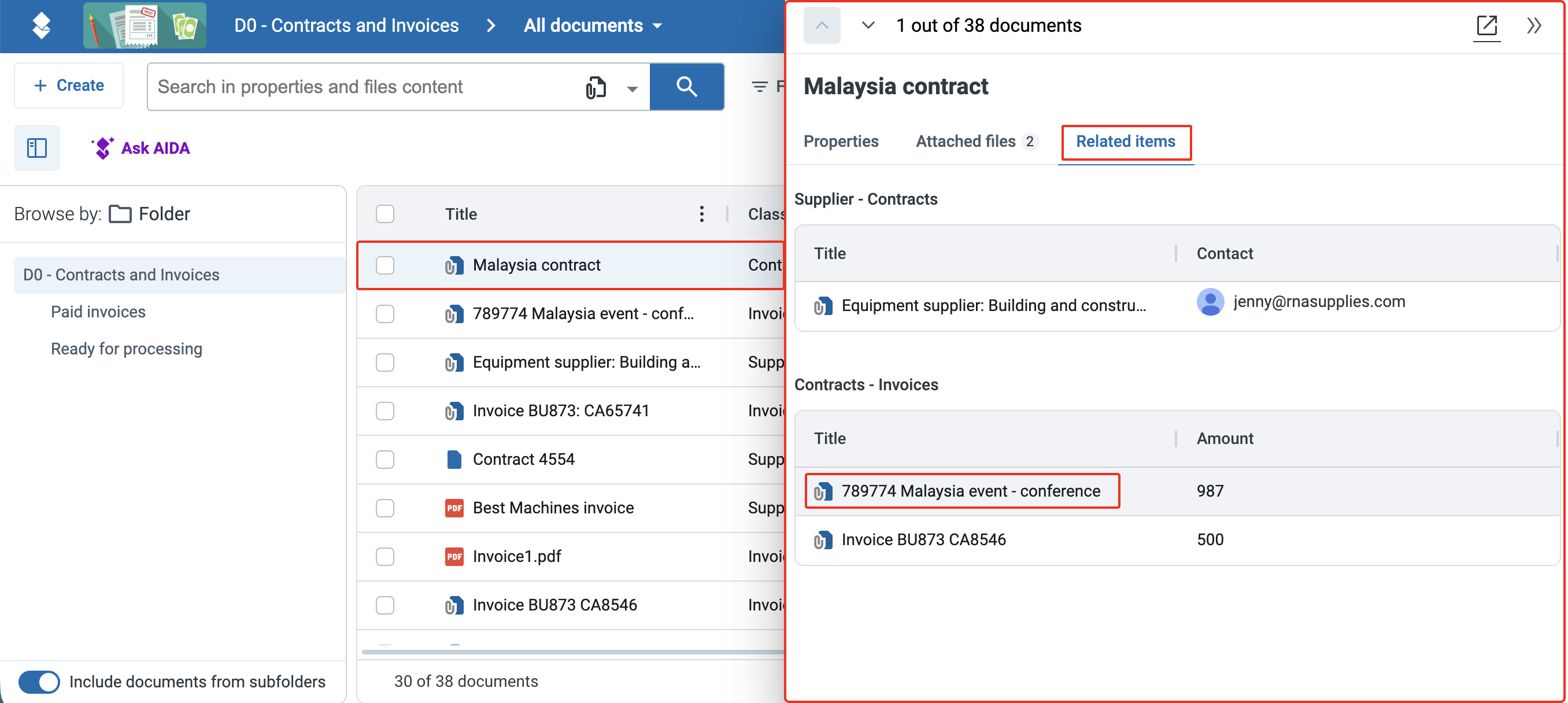The width and height of the screenshot is (1568, 703).
Task: Open the Contracts and Invoices vault thumbnail
Action: point(145,25)
